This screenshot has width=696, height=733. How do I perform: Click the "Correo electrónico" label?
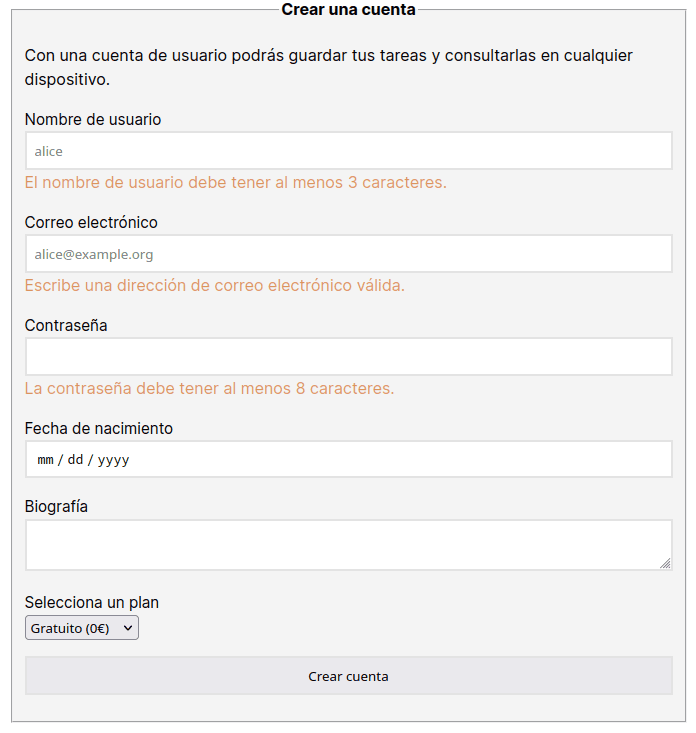[91, 222]
